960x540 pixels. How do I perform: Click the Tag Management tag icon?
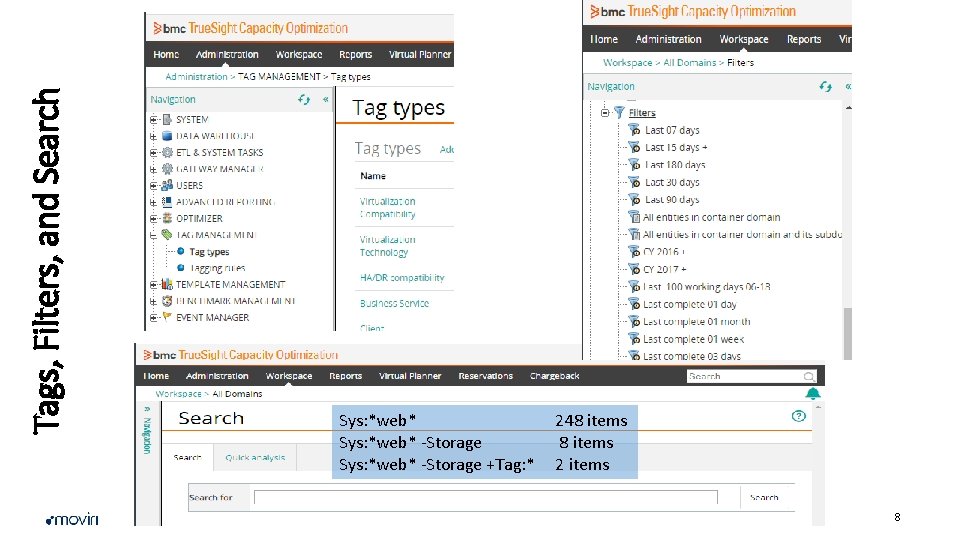(167, 234)
